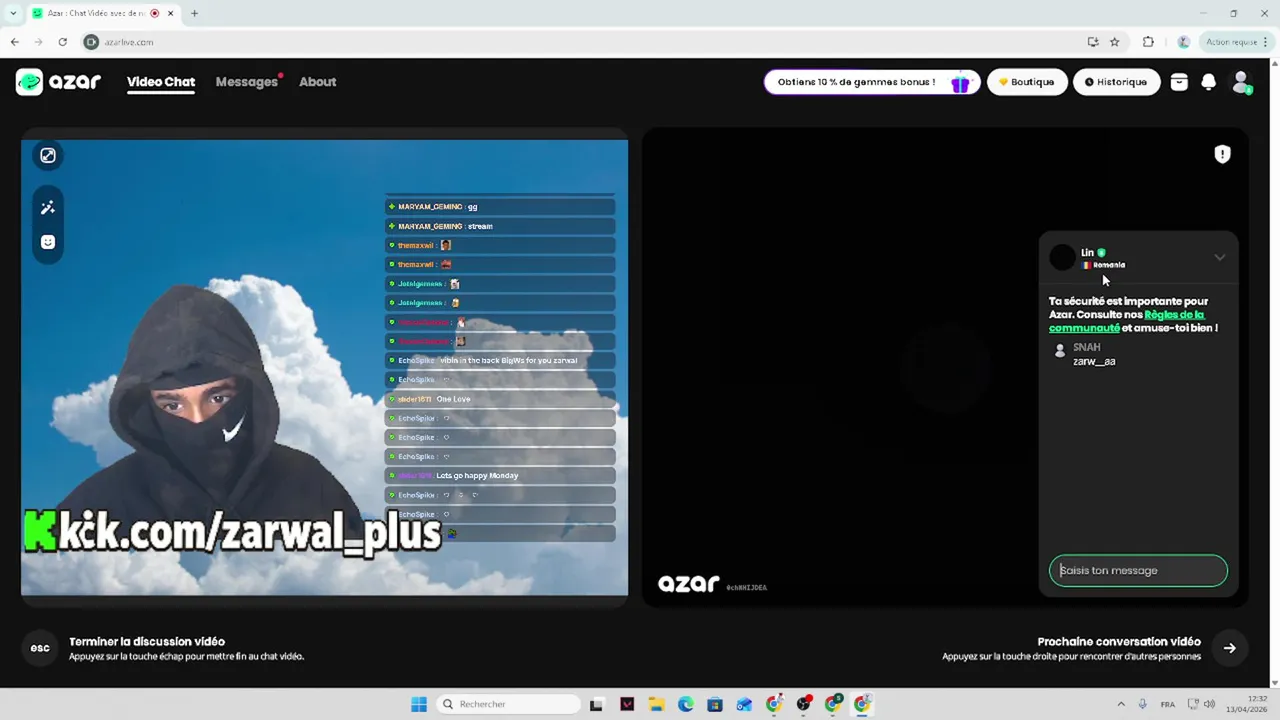Show hidden system tray icons

pyautogui.click(x=1120, y=704)
